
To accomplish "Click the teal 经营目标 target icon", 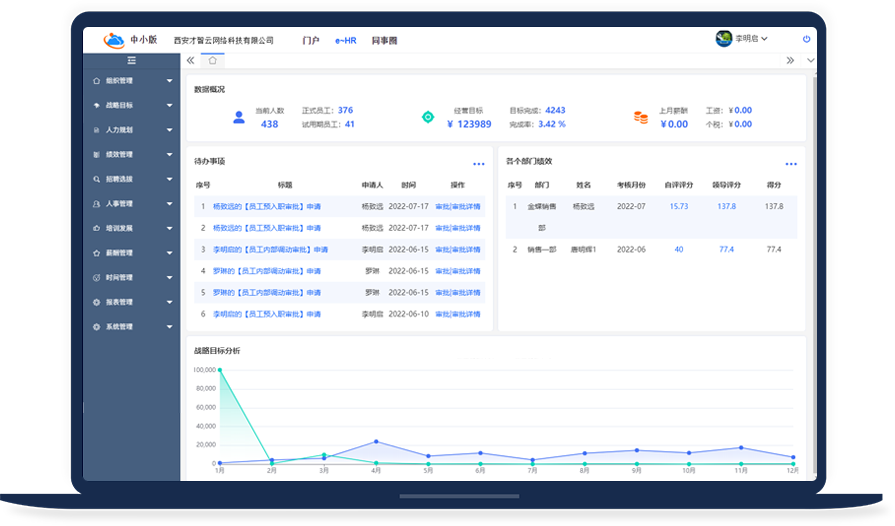I will (x=428, y=117).
